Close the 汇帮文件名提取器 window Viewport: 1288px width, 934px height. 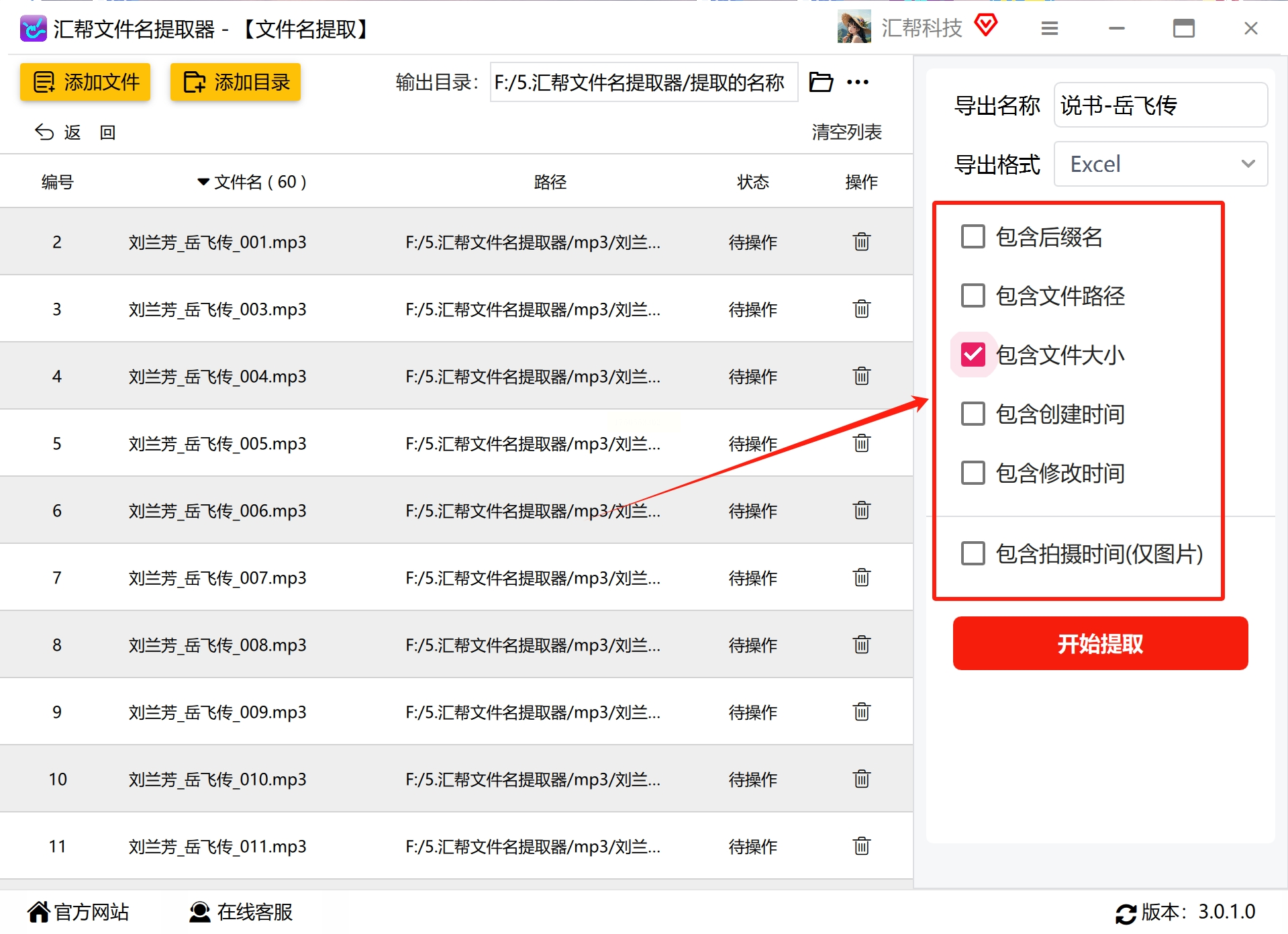click(1251, 28)
